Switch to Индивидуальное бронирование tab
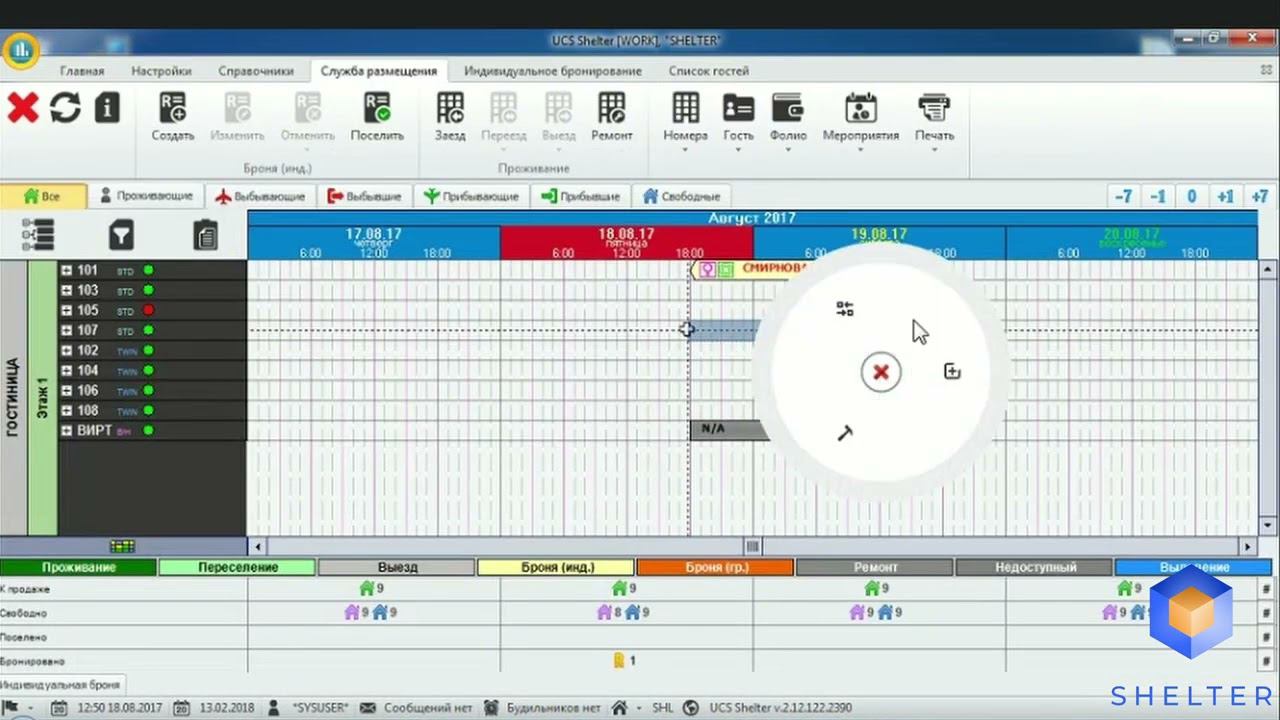The height and width of the screenshot is (720, 1280). coord(553,71)
